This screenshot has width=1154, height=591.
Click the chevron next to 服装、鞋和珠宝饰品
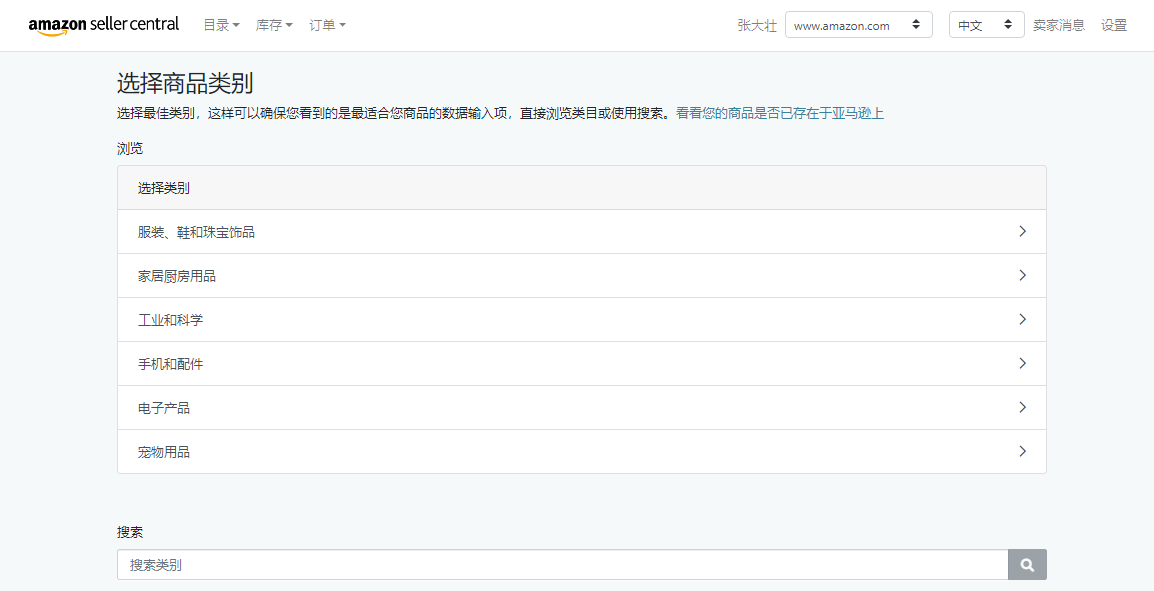point(1022,231)
